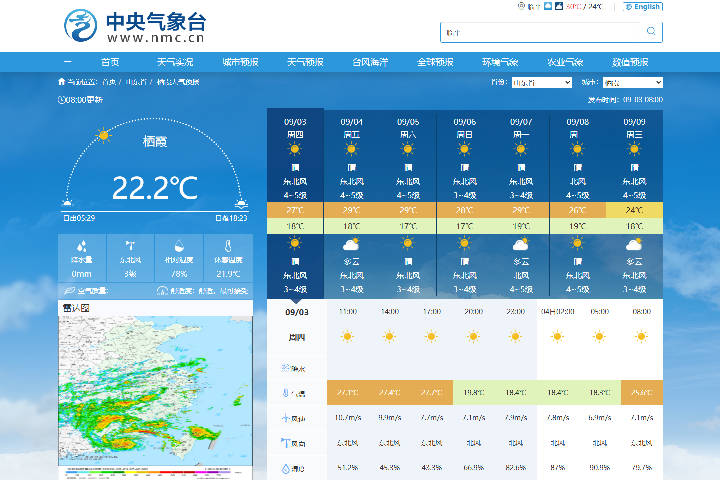Screen dimensions: 720x480
Task: Click the air quality icon below current conditions
Action: point(69,291)
